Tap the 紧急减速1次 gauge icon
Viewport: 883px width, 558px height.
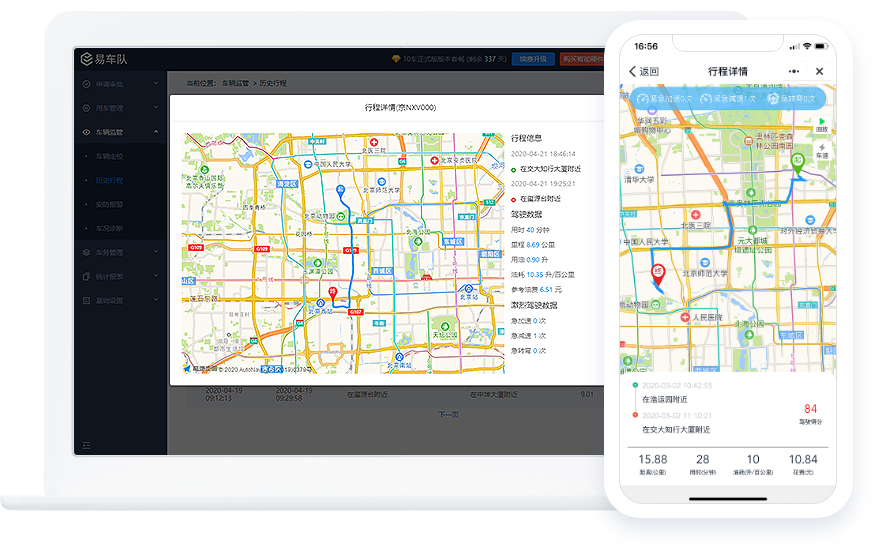(x=706, y=99)
